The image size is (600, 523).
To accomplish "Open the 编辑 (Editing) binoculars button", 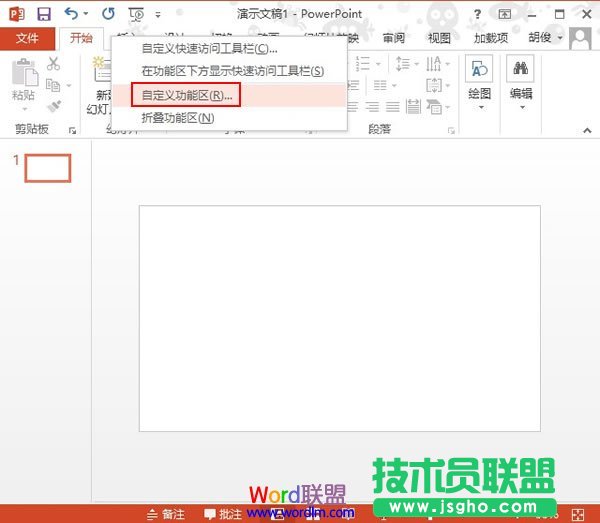I will pos(521,80).
